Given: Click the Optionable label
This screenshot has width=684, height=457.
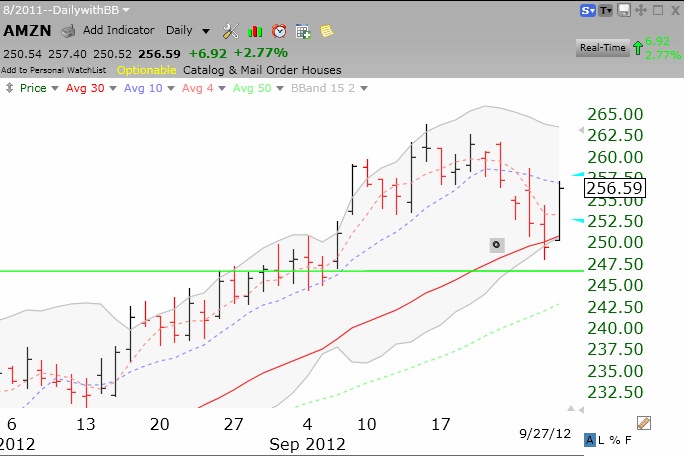Looking at the screenshot, I should (x=147, y=70).
